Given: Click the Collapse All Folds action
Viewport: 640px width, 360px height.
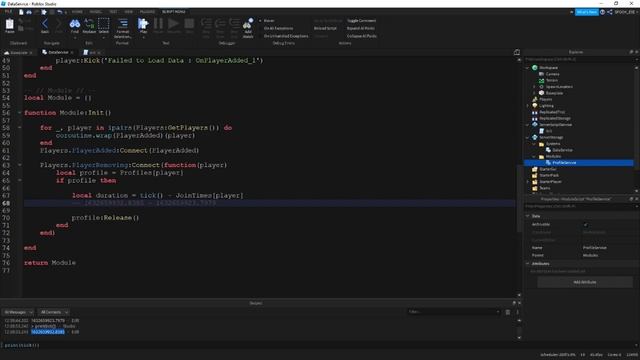Looking at the screenshot, I should pyautogui.click(x=362, y=36).
